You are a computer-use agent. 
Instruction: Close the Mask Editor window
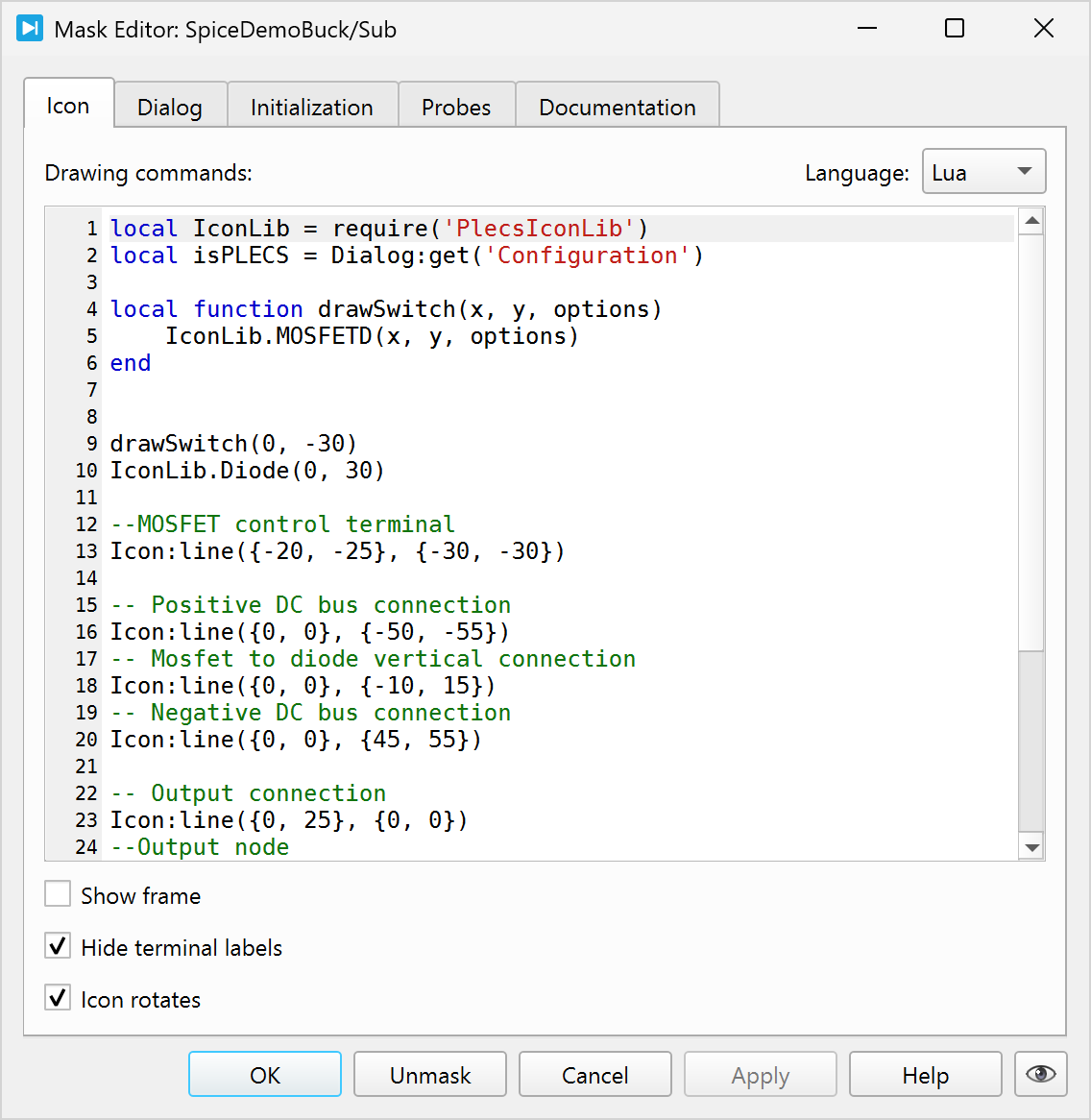(x=1044, y=29)
